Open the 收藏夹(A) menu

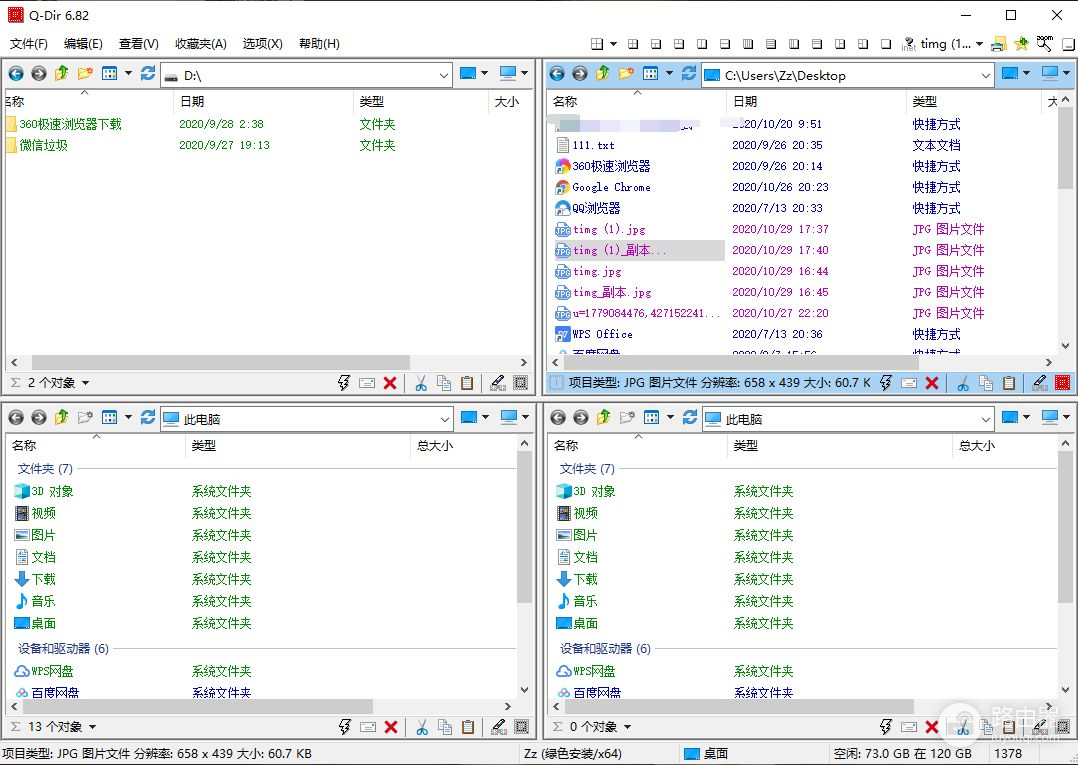click(200, 44)
